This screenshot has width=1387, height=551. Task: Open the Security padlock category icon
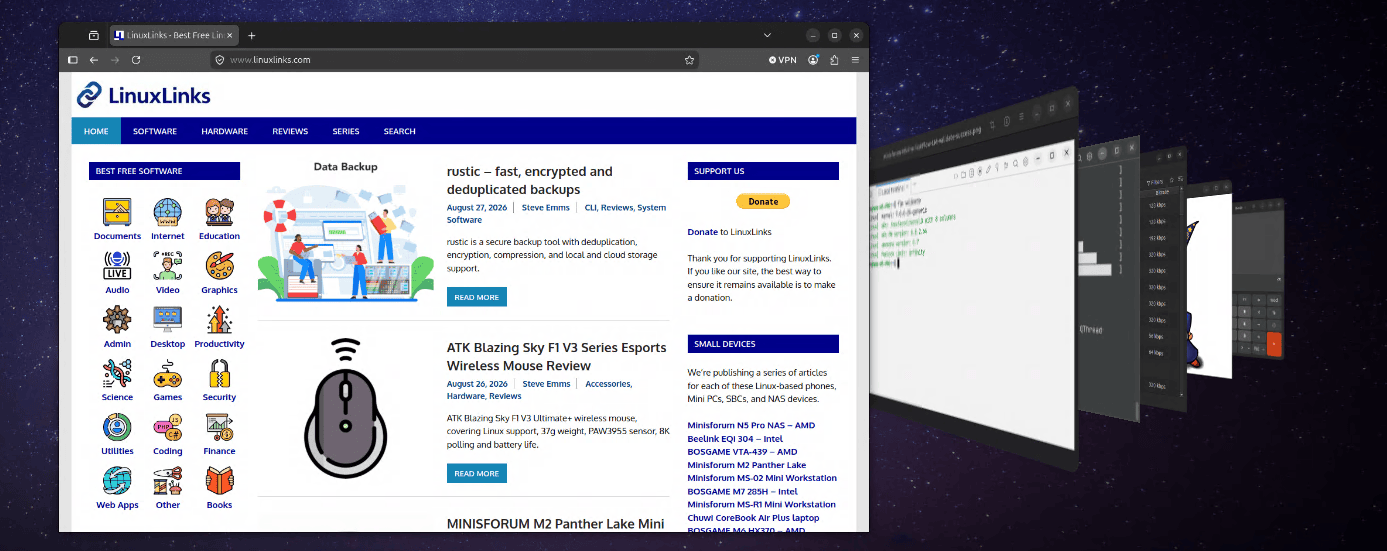click(x=219, y=374)
